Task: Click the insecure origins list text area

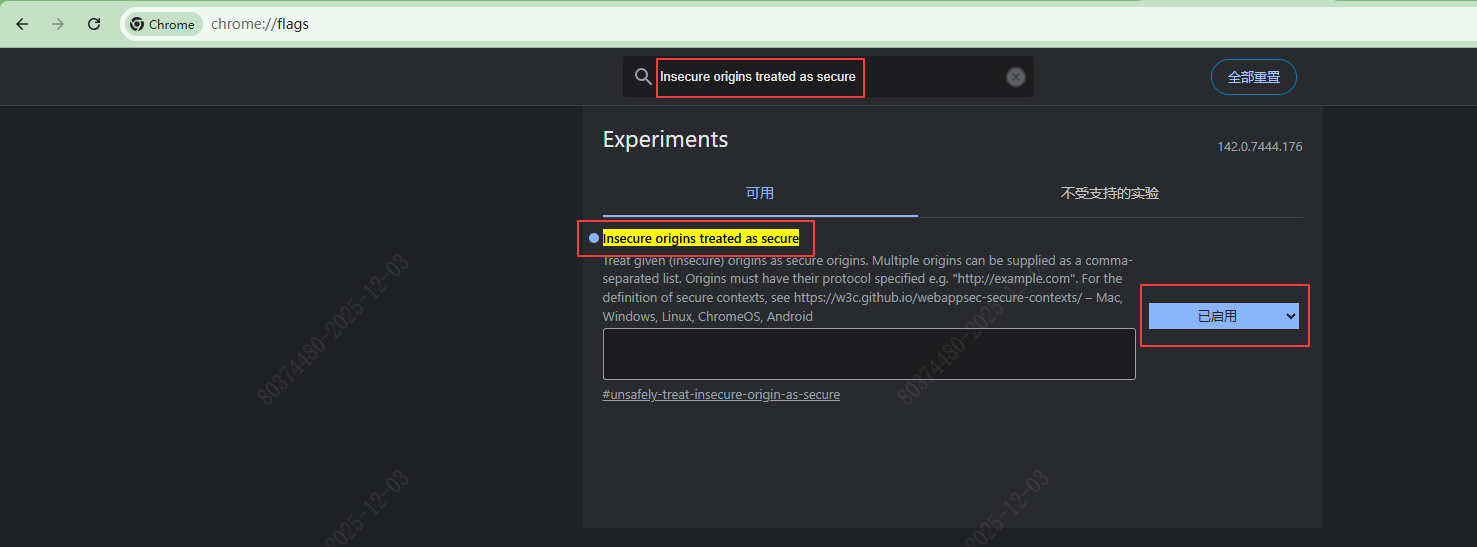Action: 868,354
